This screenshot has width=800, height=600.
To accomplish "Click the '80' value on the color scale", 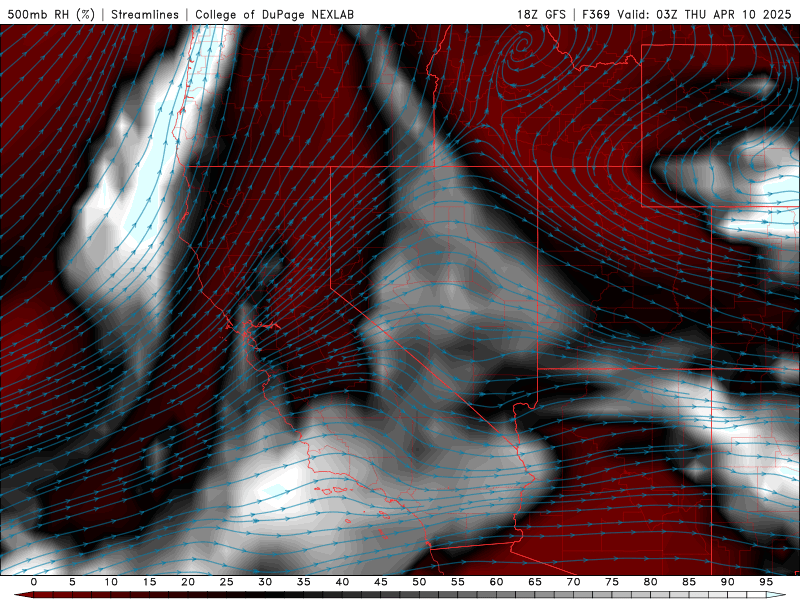I will (650, 582).
